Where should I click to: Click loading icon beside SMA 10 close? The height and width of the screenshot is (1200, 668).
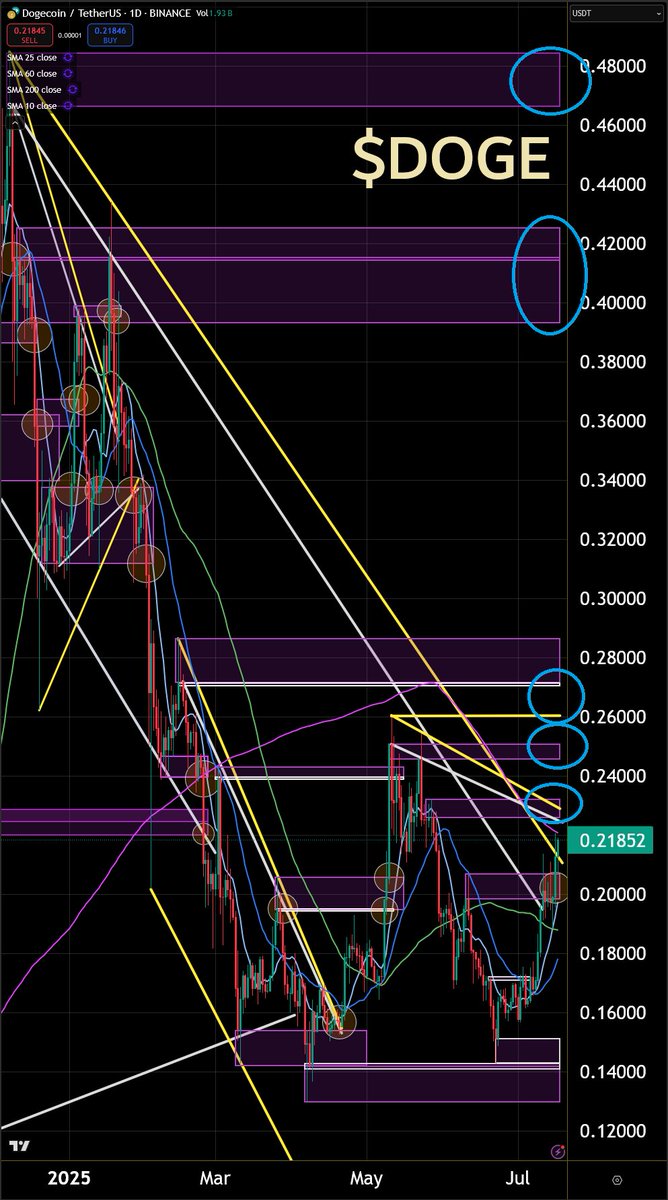point(67,105)
